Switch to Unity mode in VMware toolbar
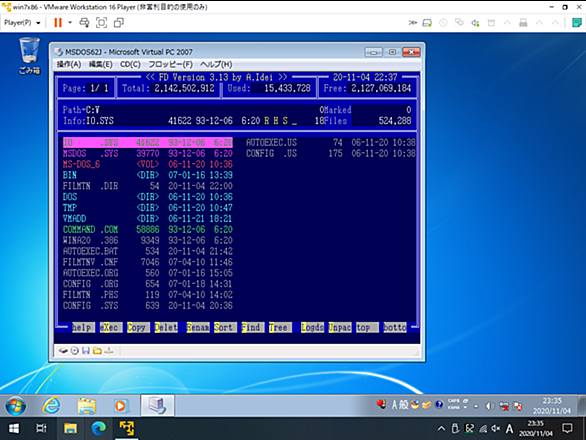This screenshot has height=440, width=586. coord(119,23)
